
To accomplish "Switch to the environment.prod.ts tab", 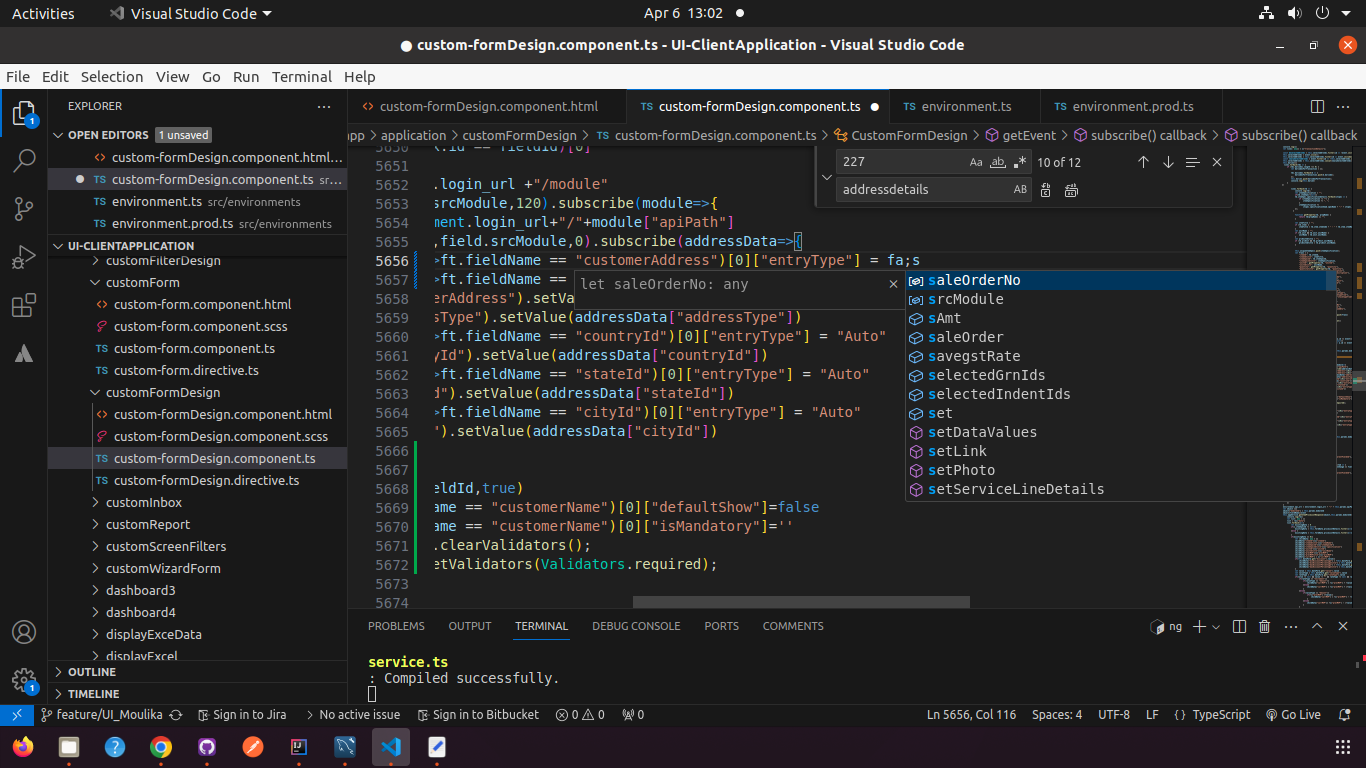I will (x=1123, y=106).
